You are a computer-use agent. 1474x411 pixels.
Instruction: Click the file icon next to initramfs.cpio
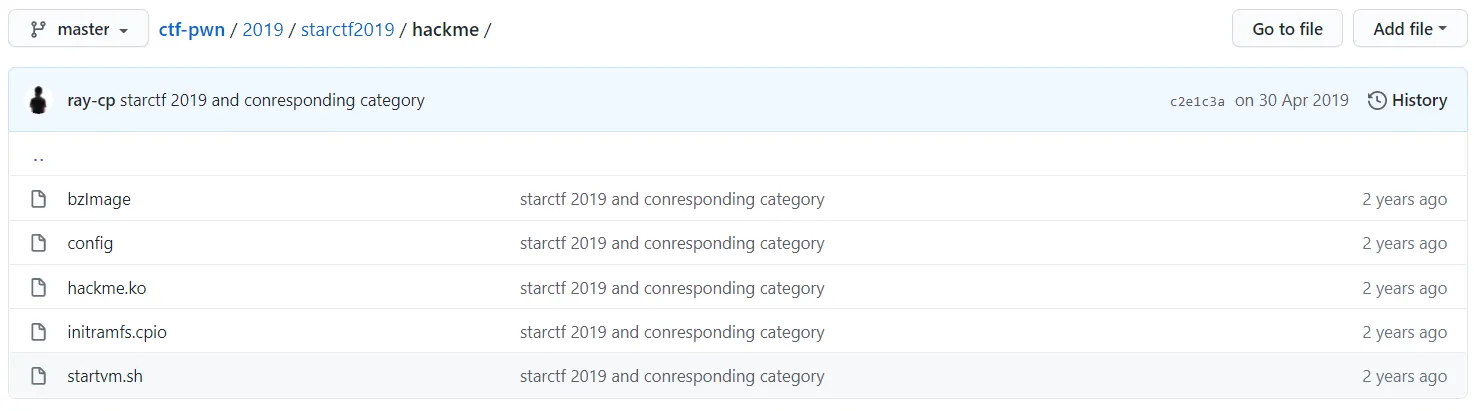(39, 332)
